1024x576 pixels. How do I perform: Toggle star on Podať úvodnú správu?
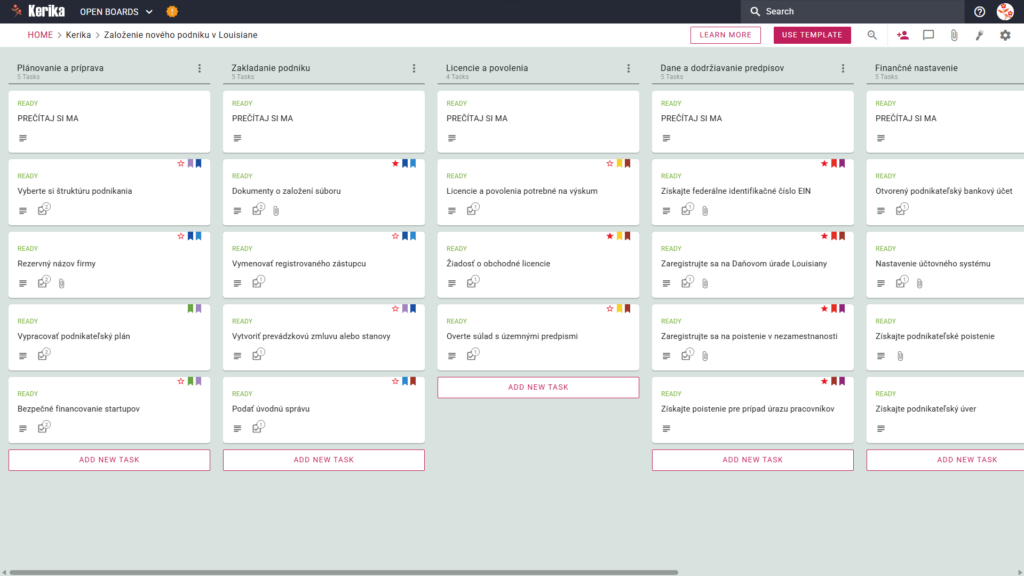click(395, 381)
